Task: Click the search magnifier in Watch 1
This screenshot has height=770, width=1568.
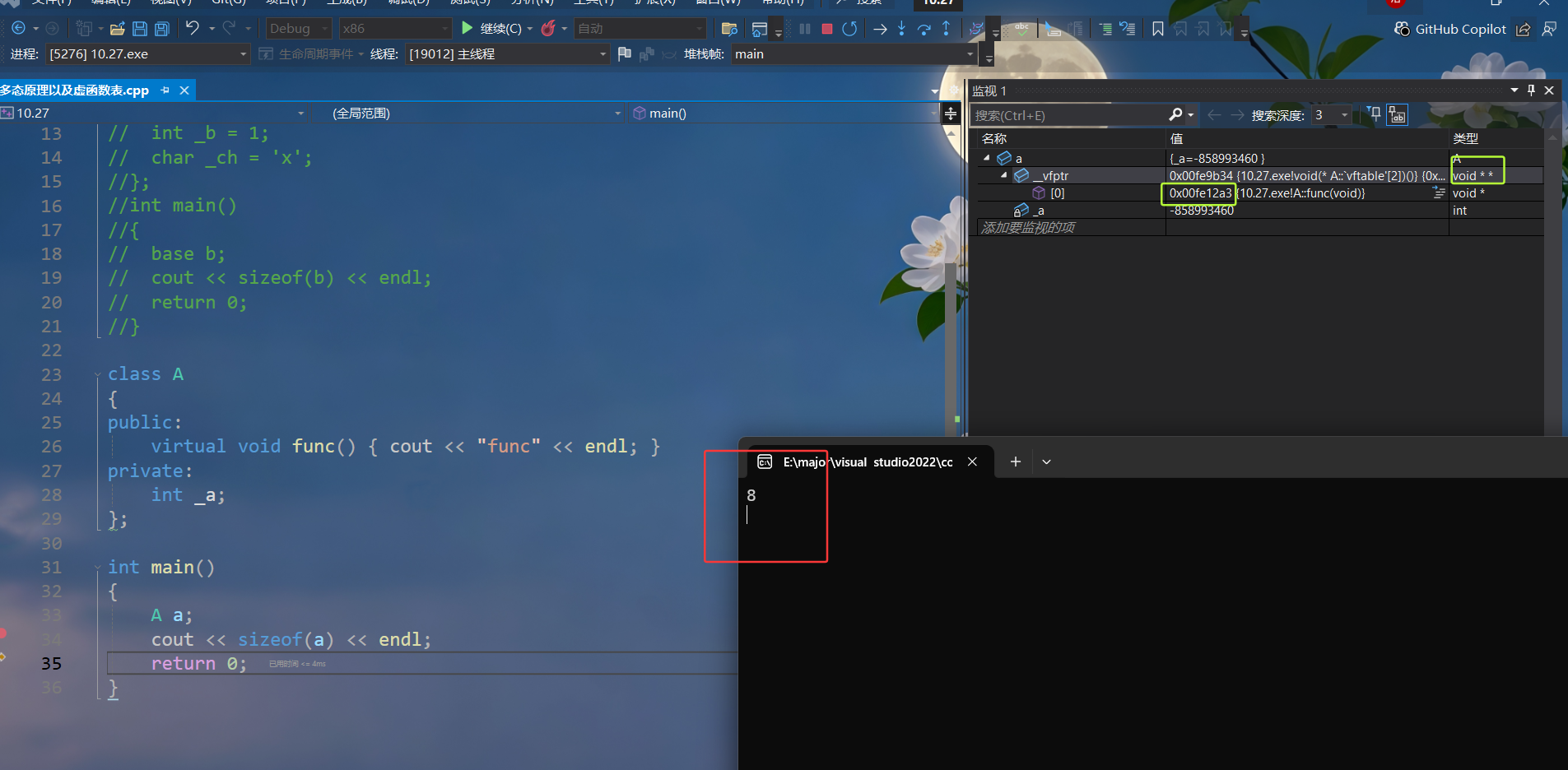Action: [x=1176, y=115]
